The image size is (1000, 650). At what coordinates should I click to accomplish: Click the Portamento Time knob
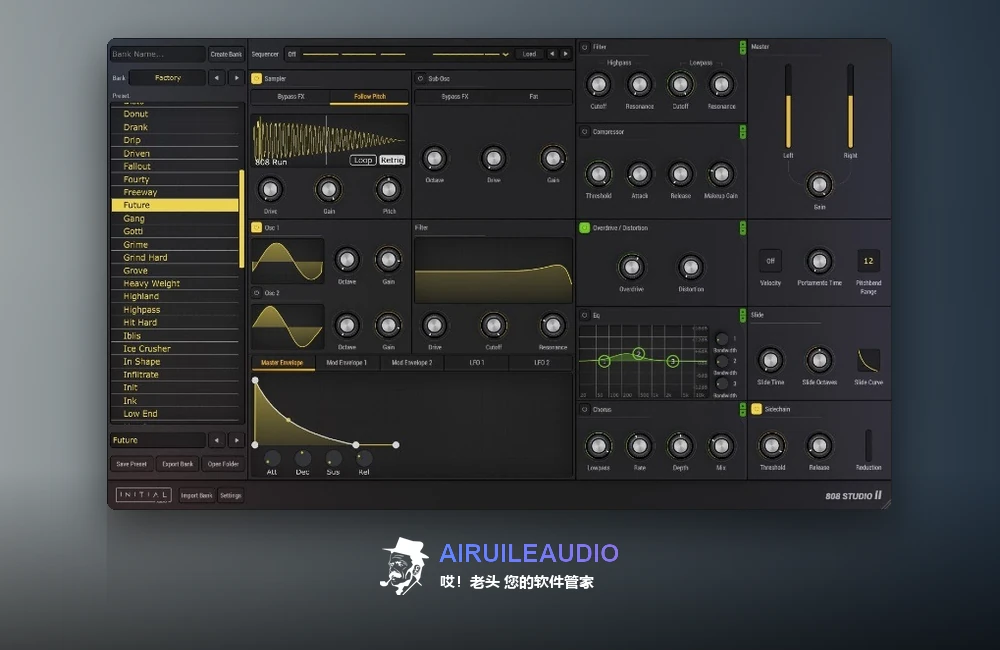[819, 261]
